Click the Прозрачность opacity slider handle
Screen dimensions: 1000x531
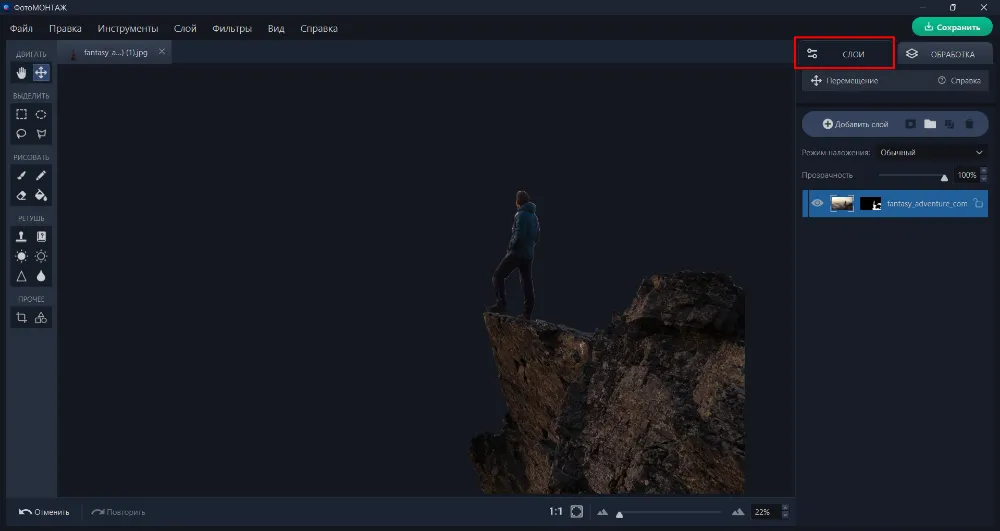[944, 176]
